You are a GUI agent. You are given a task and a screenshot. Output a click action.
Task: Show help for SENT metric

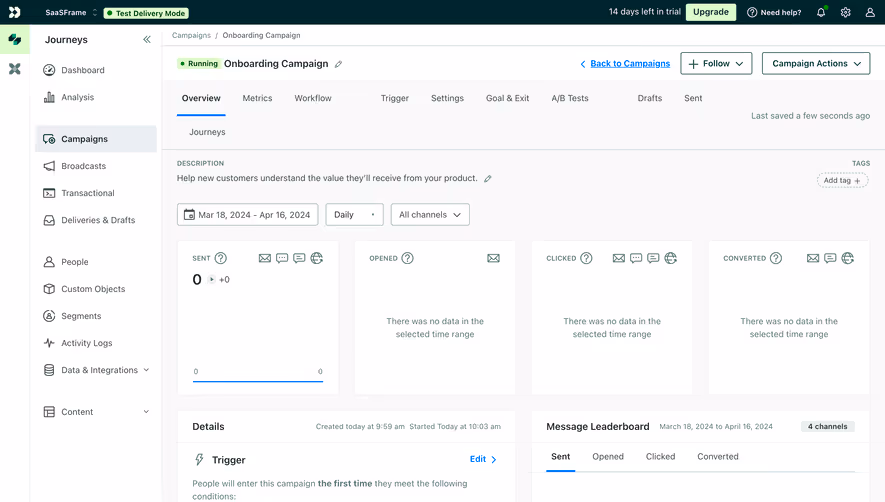[221, 258]
